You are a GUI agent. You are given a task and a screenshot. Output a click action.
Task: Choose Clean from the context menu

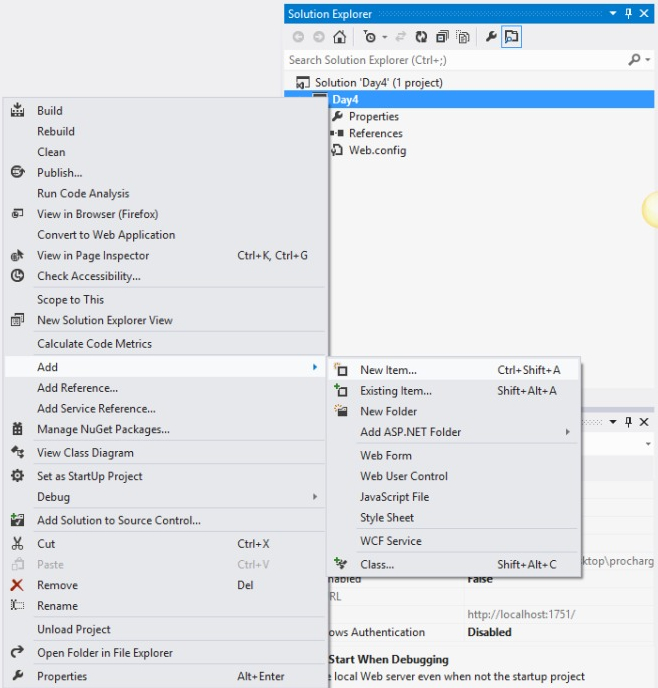pyautogui.click(x=51, y=152)
